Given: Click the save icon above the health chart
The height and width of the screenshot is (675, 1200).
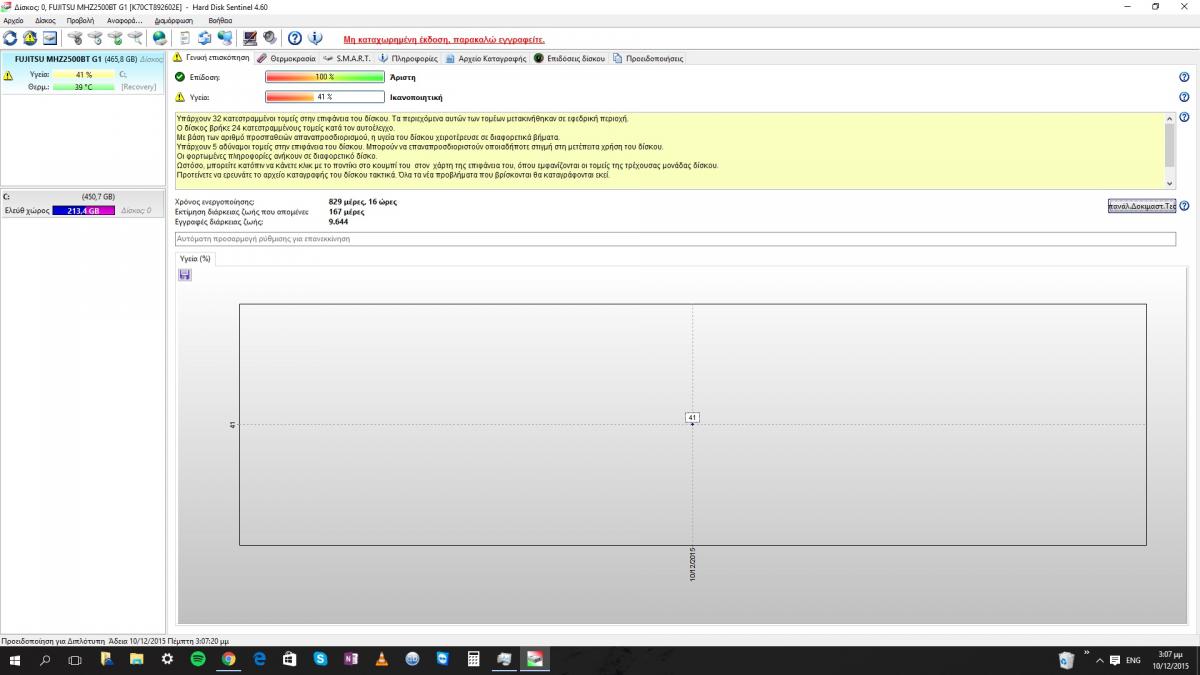Looking at the screenshot, I should [x=185, y=275].
